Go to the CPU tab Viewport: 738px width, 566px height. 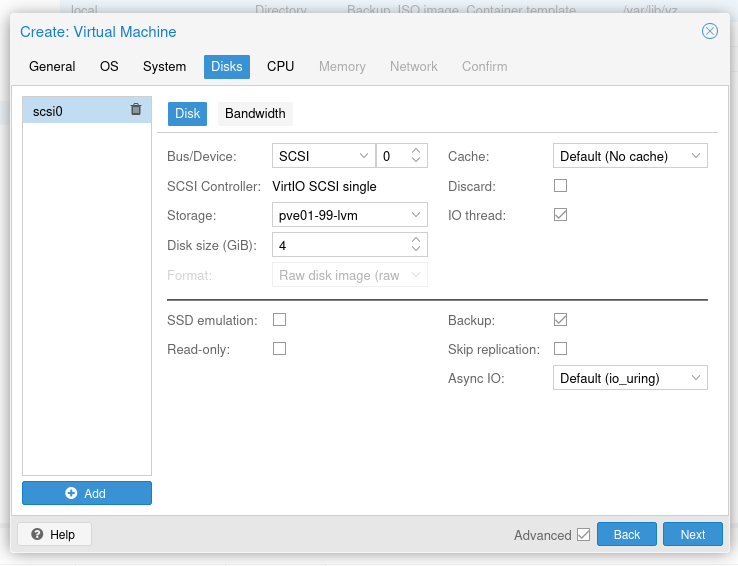click(281, 66)
